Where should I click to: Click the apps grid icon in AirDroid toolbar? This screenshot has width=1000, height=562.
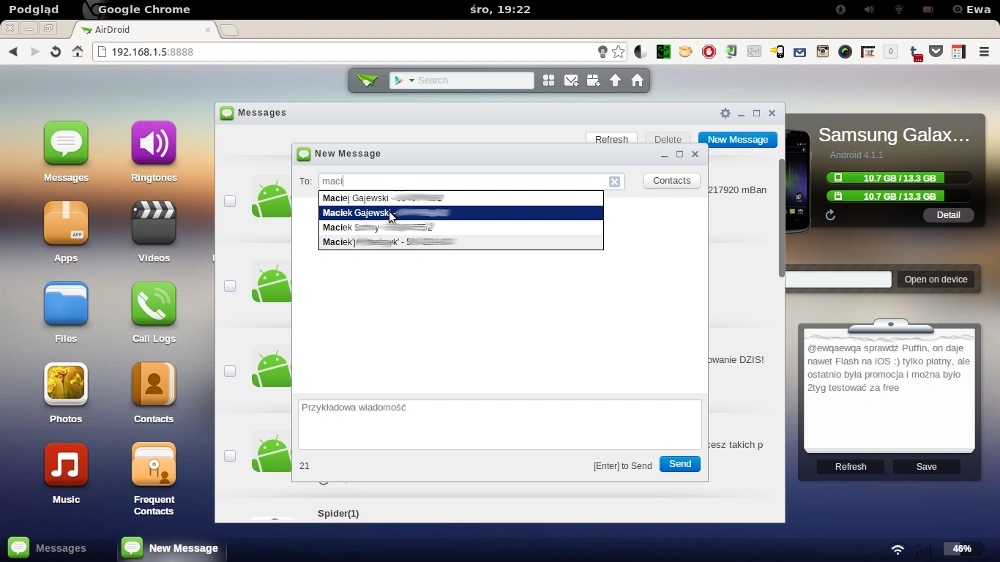coord(548,80)
